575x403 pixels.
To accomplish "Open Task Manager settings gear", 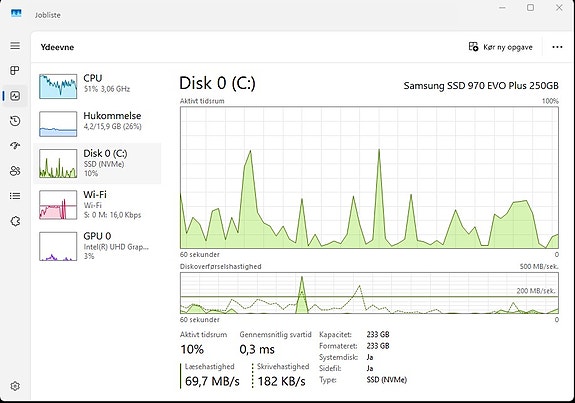I will point(15,386).
